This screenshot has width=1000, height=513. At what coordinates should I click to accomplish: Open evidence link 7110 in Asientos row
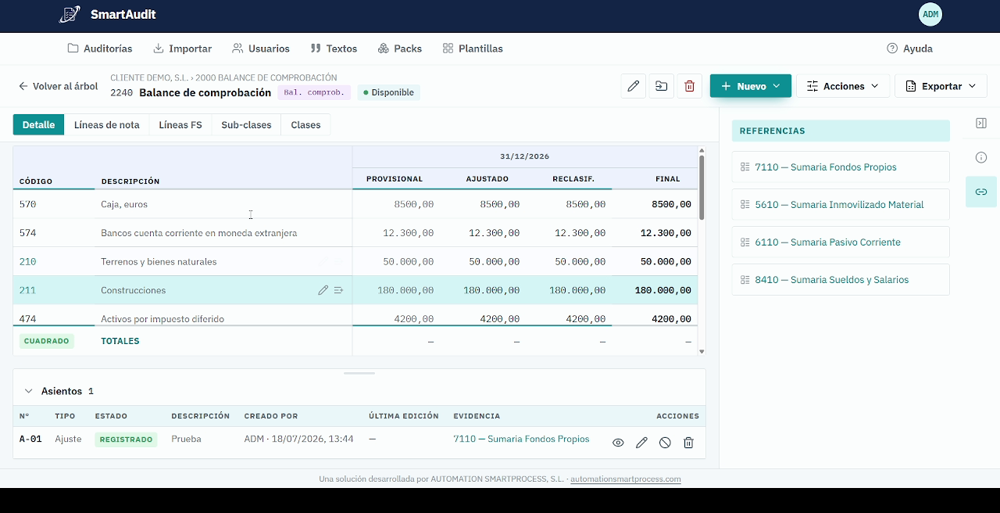(521, 439)
